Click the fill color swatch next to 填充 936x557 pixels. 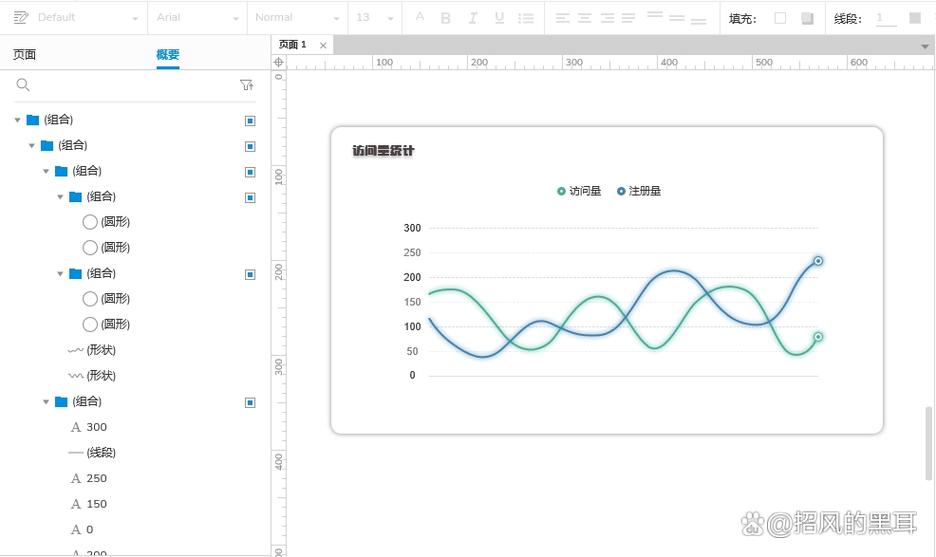[780, 18]
